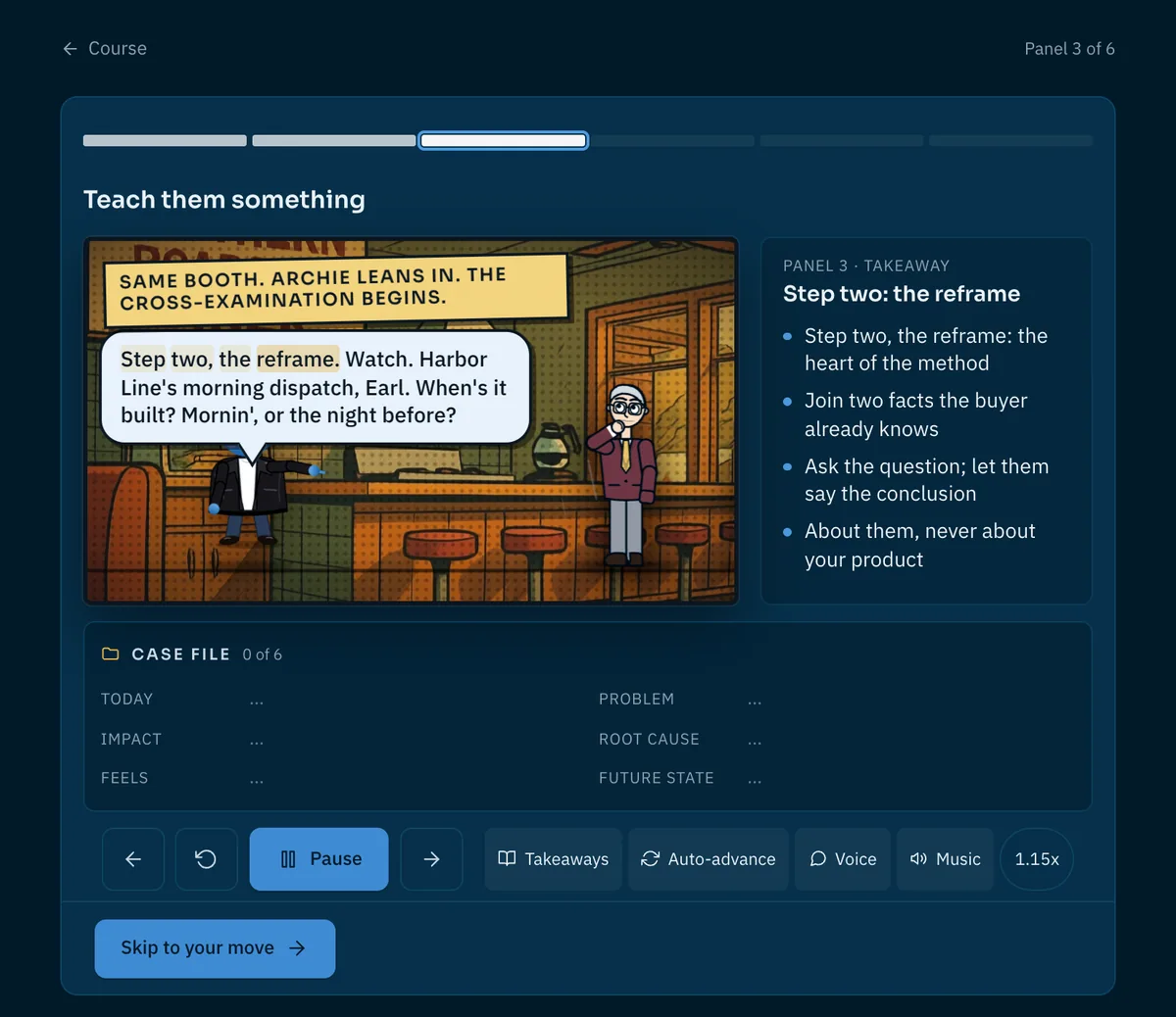Toggle background Music
Image resolution: width=1176 pixels, height=1017 pixels.
click(x=945, y=859)
